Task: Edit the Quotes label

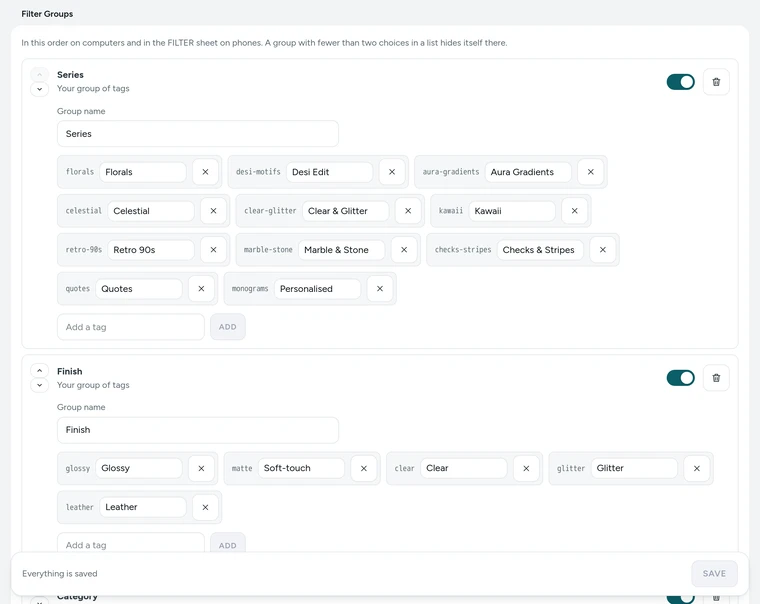Action: click(x=139, y=288)
